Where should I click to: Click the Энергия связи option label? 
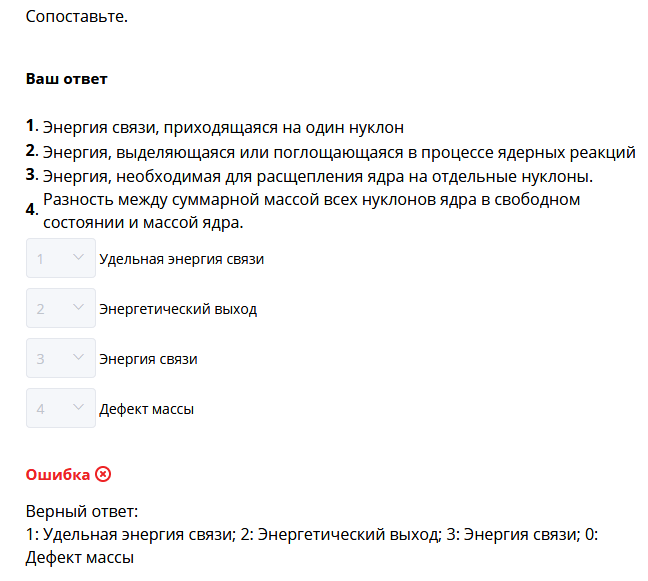pyautogui.click(x=148, y=359)
